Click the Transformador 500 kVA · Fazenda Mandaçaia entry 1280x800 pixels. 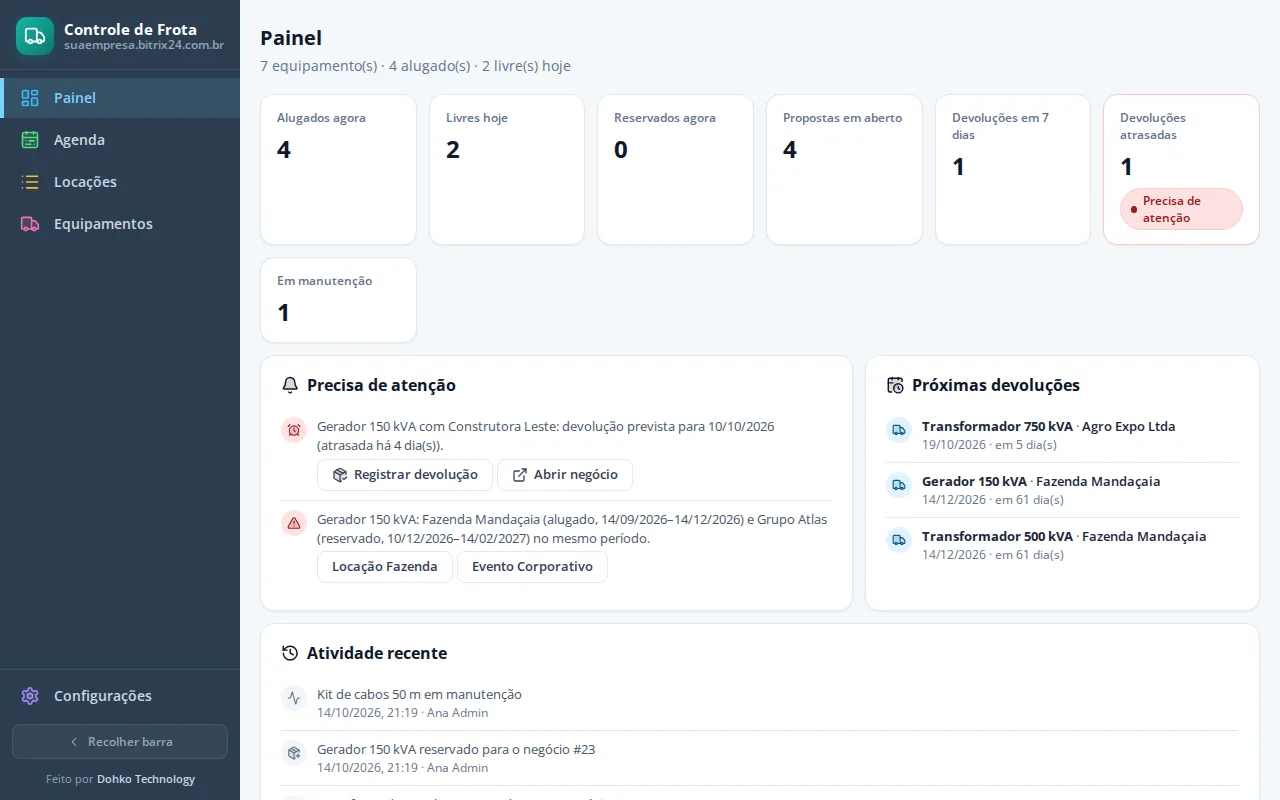[1062, 545]
